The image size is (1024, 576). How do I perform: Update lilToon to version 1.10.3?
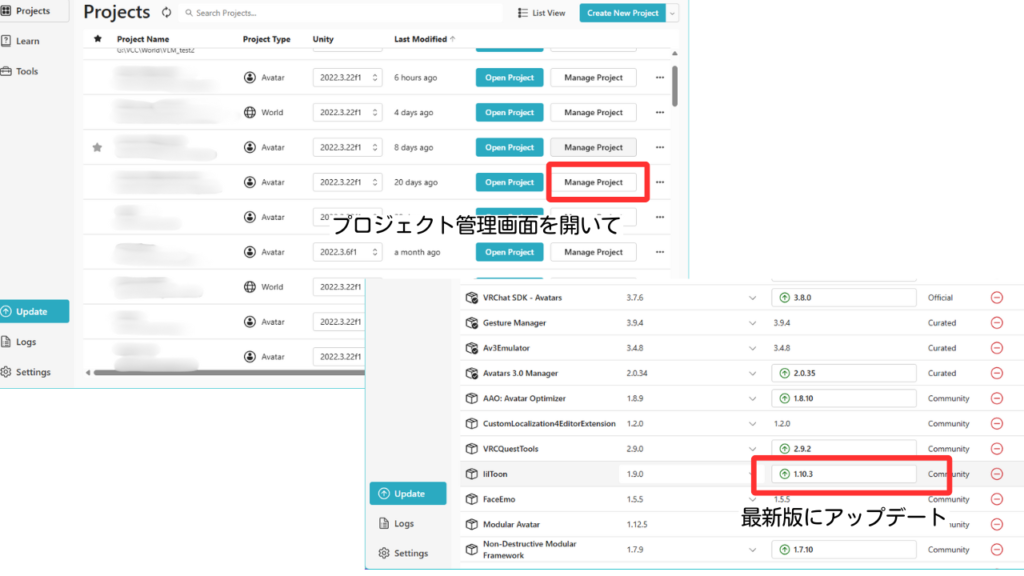[844, 474]
